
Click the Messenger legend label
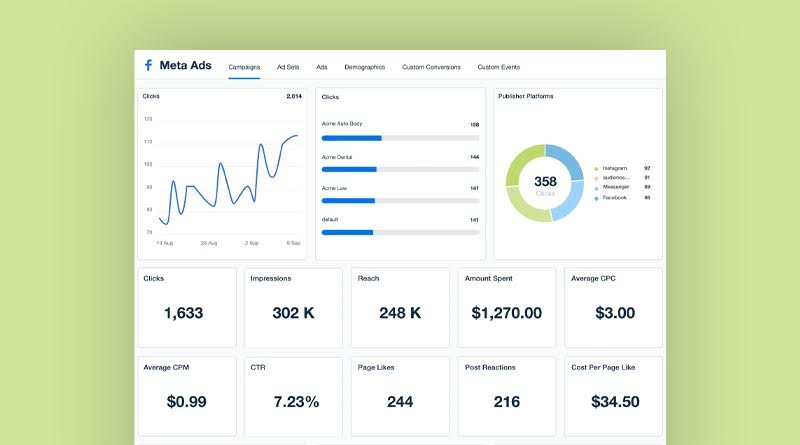[x=616, y=187]
